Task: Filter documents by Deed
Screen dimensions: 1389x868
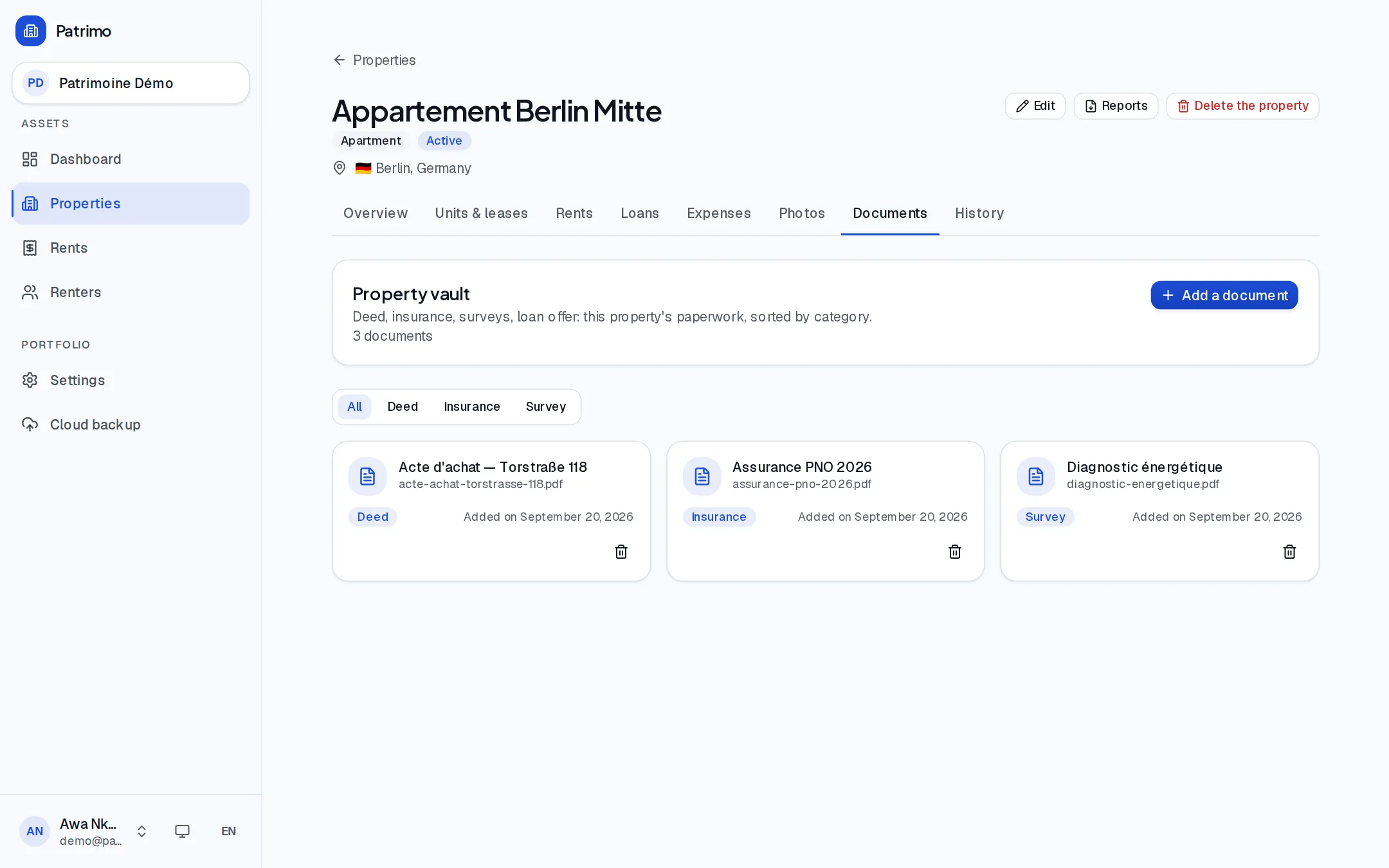Action: [403, 407]
